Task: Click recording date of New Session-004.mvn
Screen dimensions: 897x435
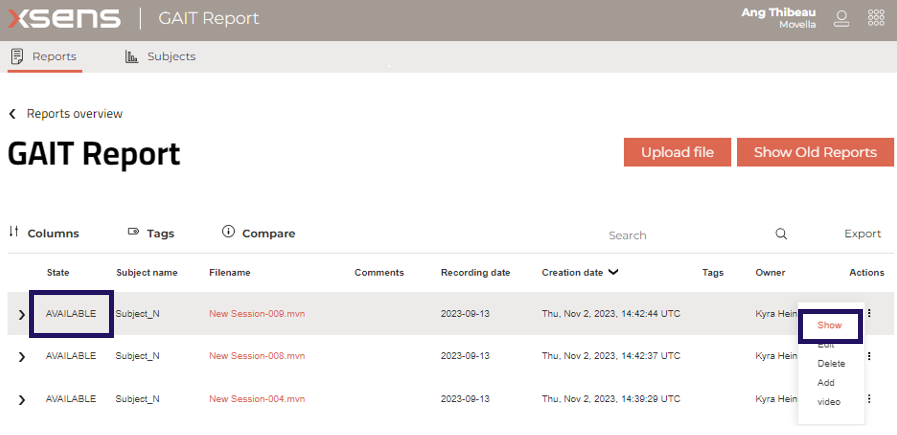Action: click(465, 399)
